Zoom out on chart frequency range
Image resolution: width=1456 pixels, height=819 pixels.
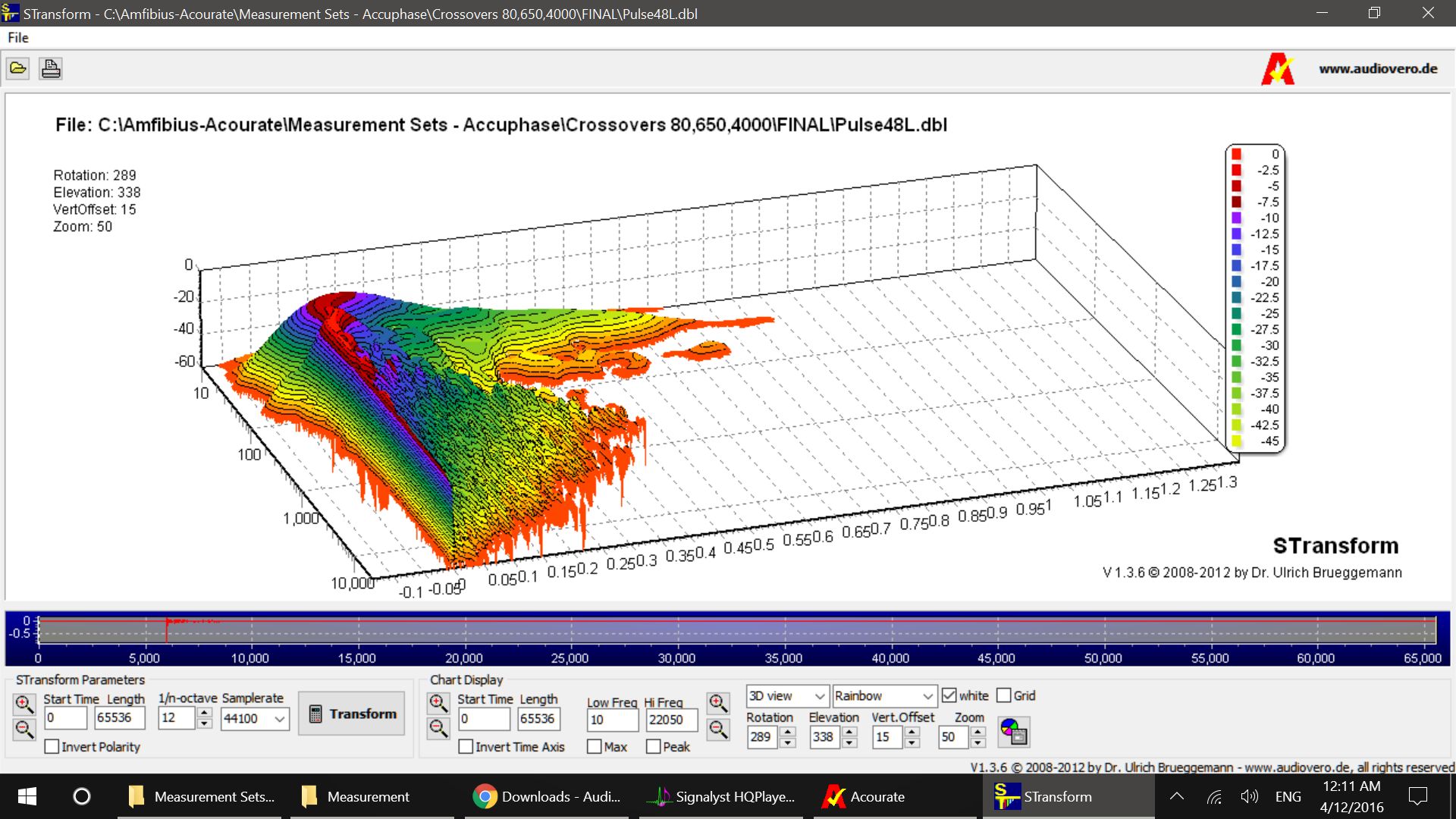coord(718,730)
